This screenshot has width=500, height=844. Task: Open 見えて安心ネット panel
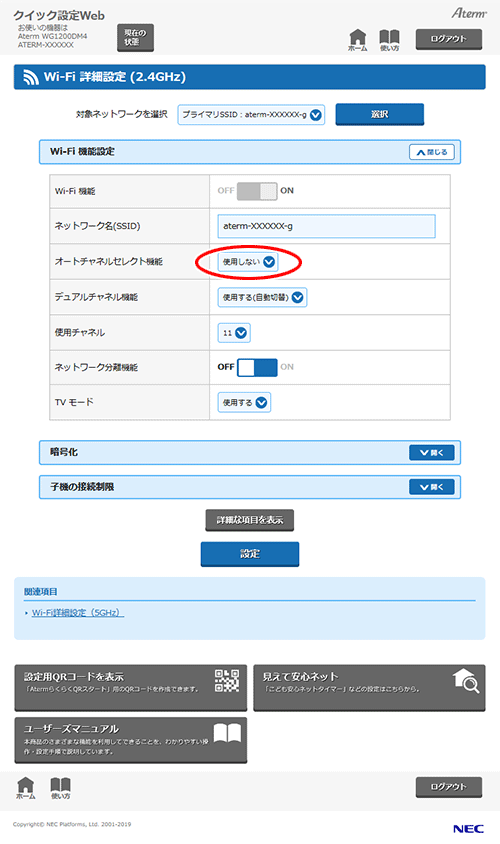(369, 687)
